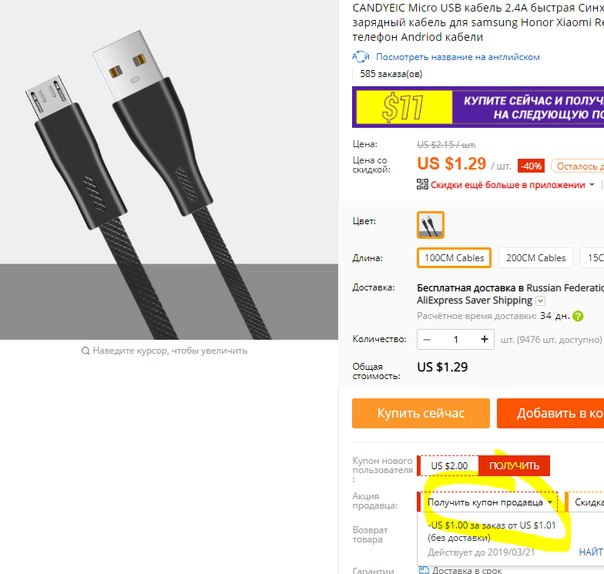Click the magnifier icon under the product image
Image resolution: width=604 pixels, height=574 pixels.
85,351
